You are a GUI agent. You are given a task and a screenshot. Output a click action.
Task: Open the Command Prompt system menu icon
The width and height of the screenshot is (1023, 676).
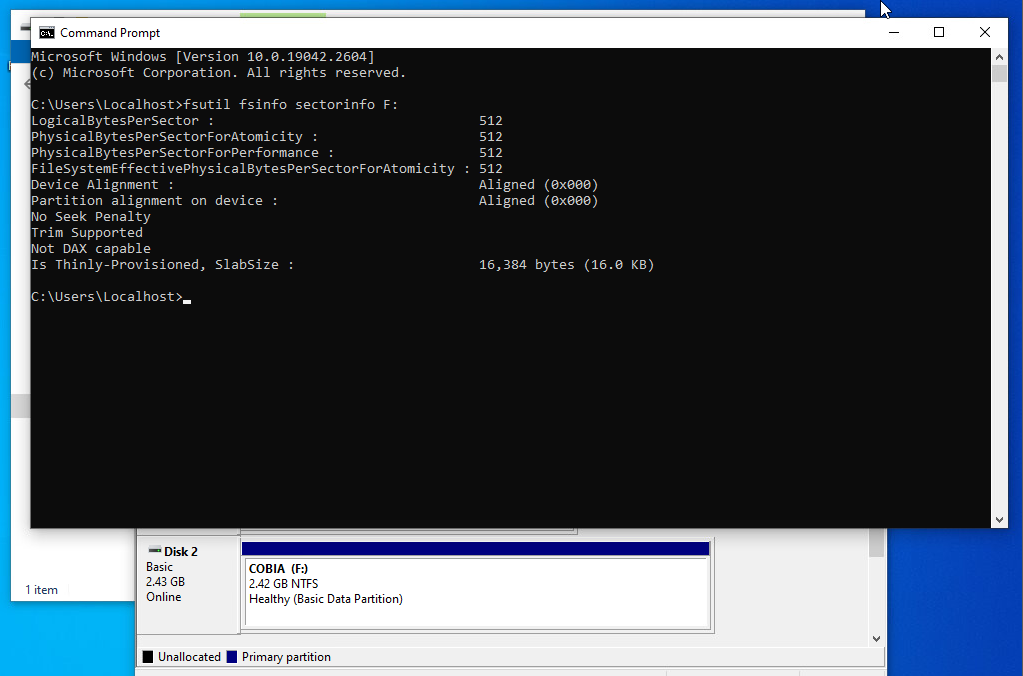(46, 33)
